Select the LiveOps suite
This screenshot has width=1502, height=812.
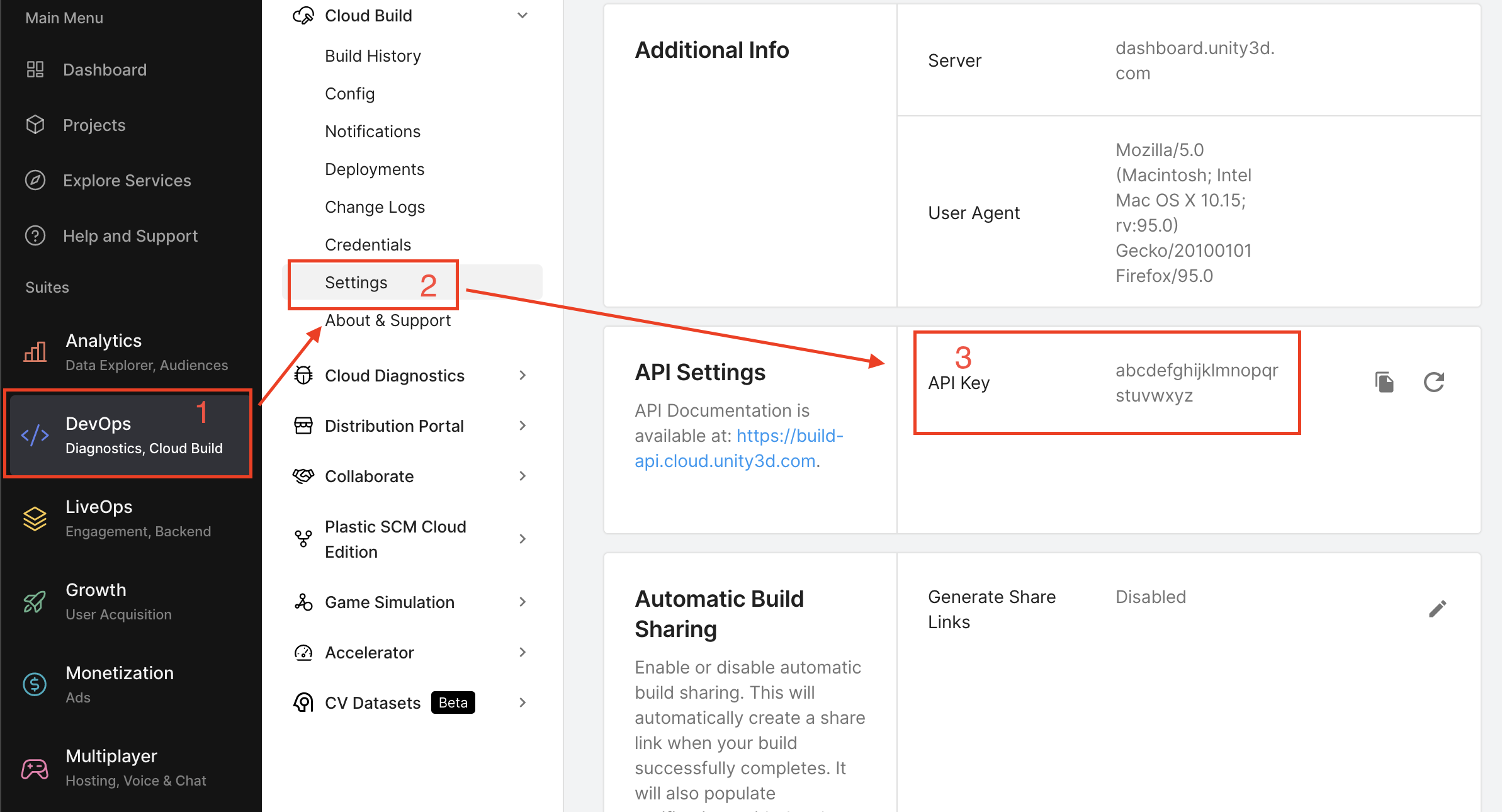tap(131, 518)
